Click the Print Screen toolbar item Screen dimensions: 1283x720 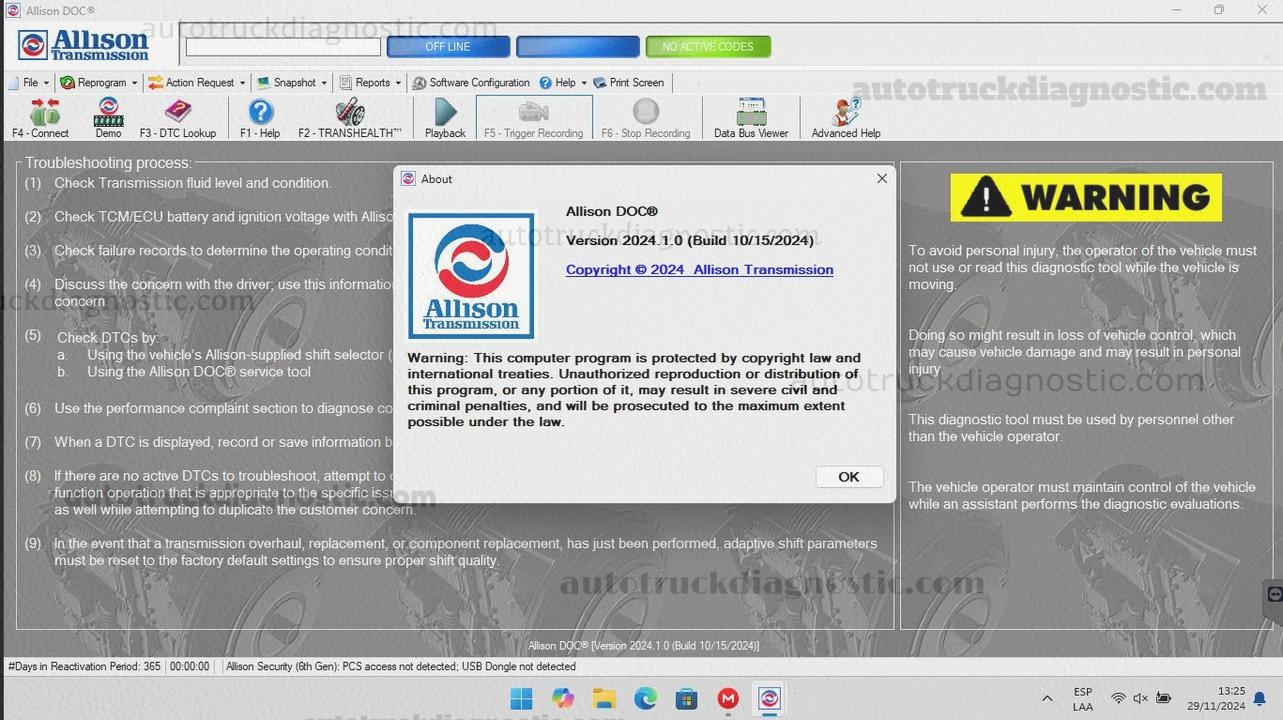pos(629,83)
